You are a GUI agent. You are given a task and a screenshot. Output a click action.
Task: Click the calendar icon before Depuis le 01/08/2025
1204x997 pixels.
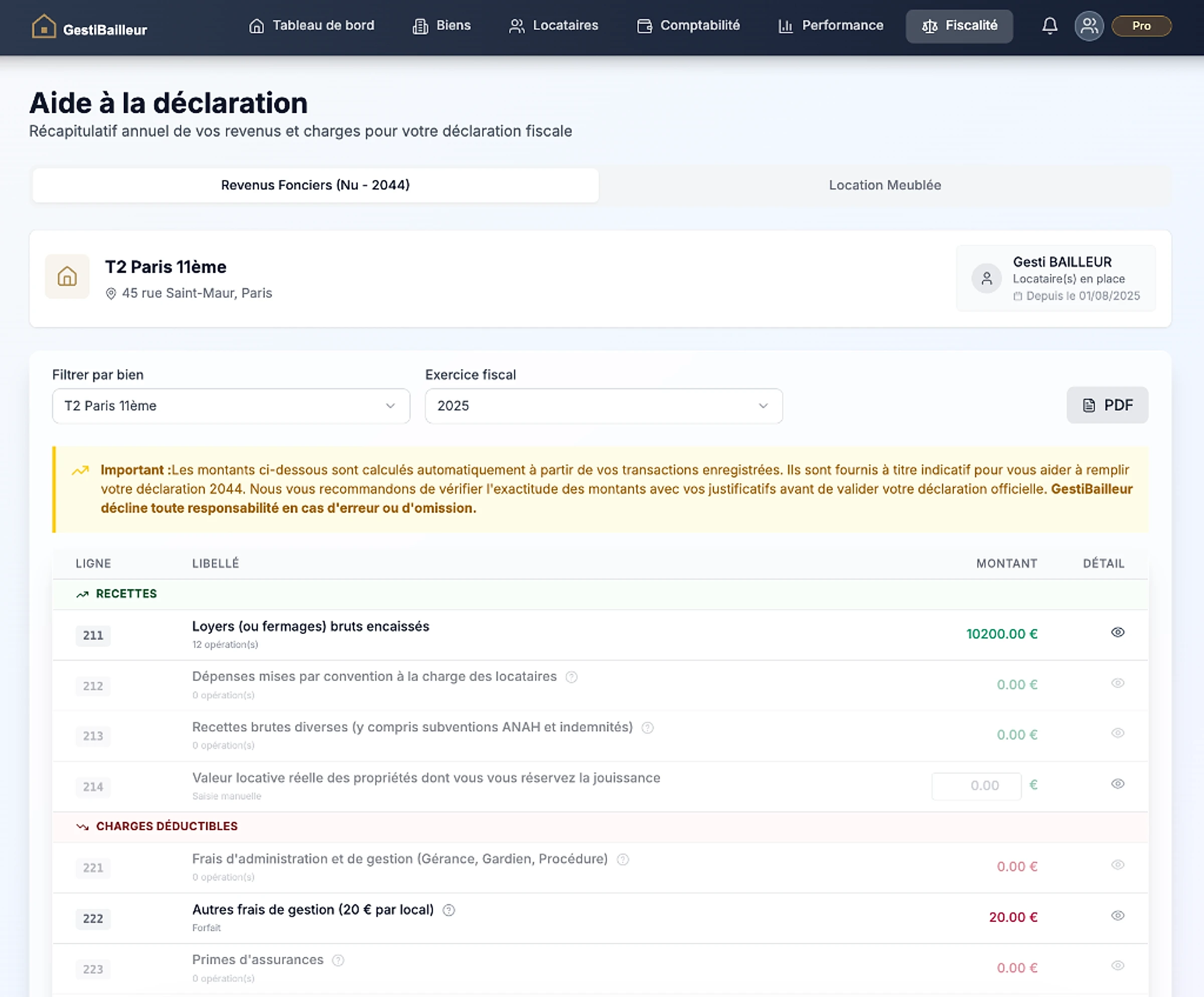tap(1017, 296)
